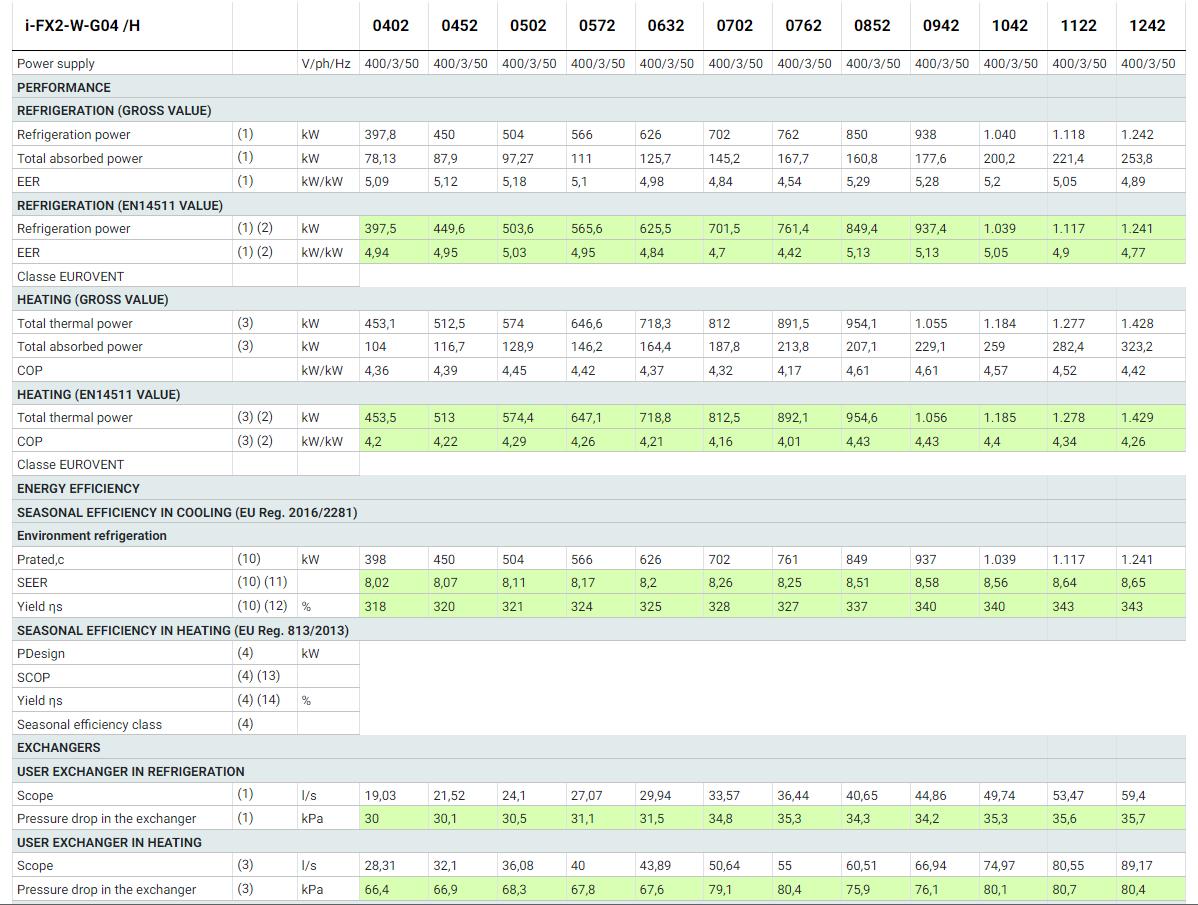Click the first Classe EUROVENT label under refrigeration
Screen dimensions: 1198x905
click(x=70, y=276)
